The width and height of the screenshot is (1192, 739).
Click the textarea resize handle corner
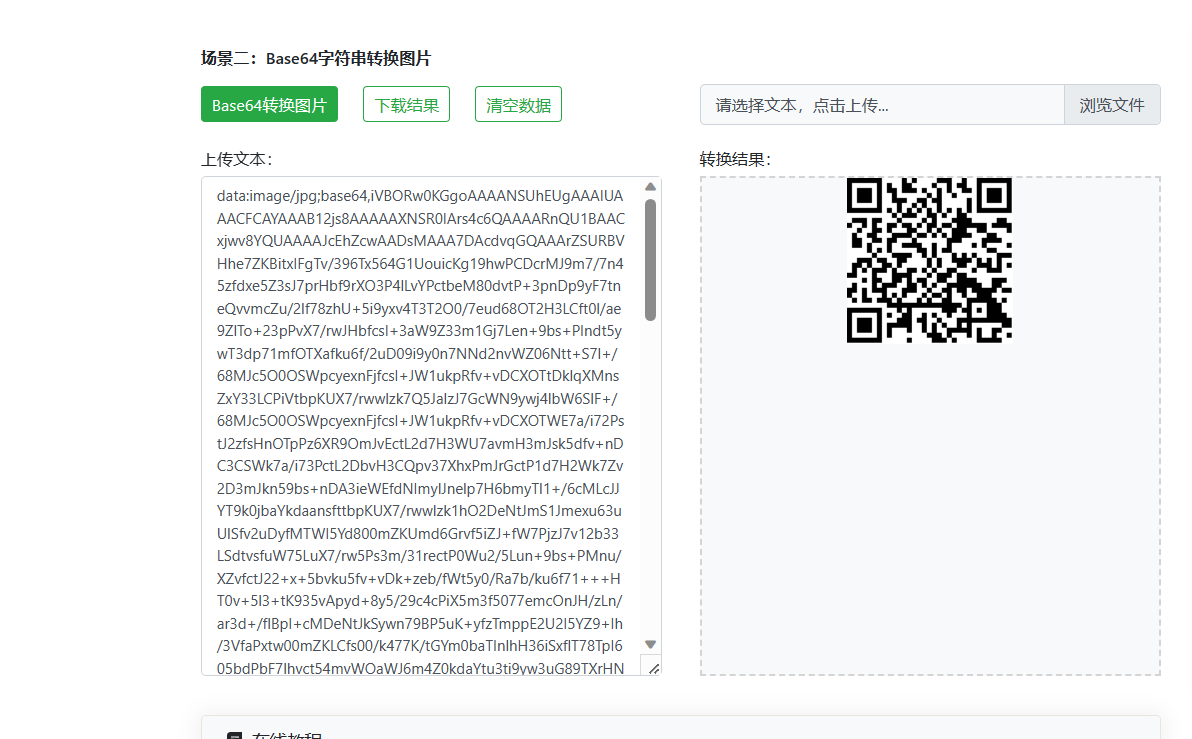[x=654, y=668]
